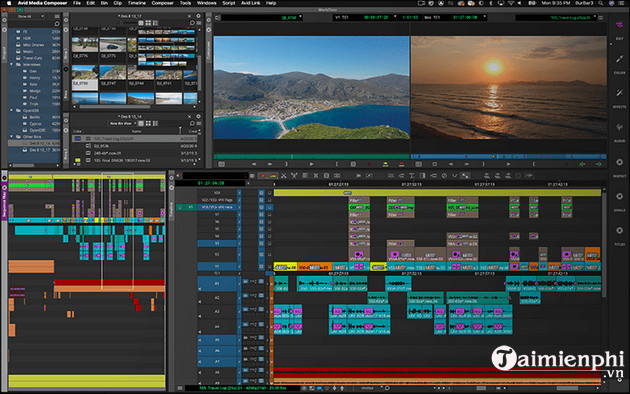Viewport: 630px width, 394px height.
Task: Switch Dec 8 10_14 bin to frame view
Action: click(148, 123)
